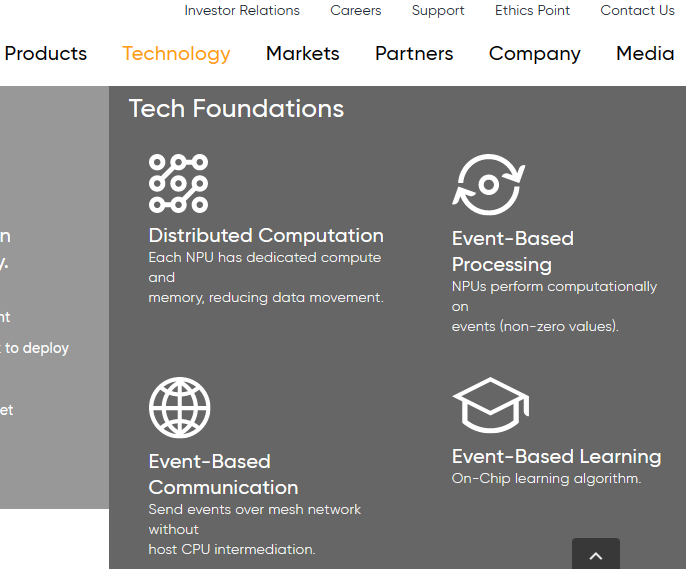Open the Technology menu
This screenshot has width=686, height=569.
[176, 54]
